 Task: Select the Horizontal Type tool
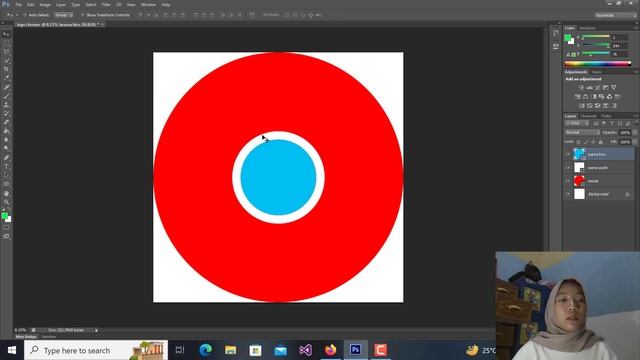[x=6, y=167]
